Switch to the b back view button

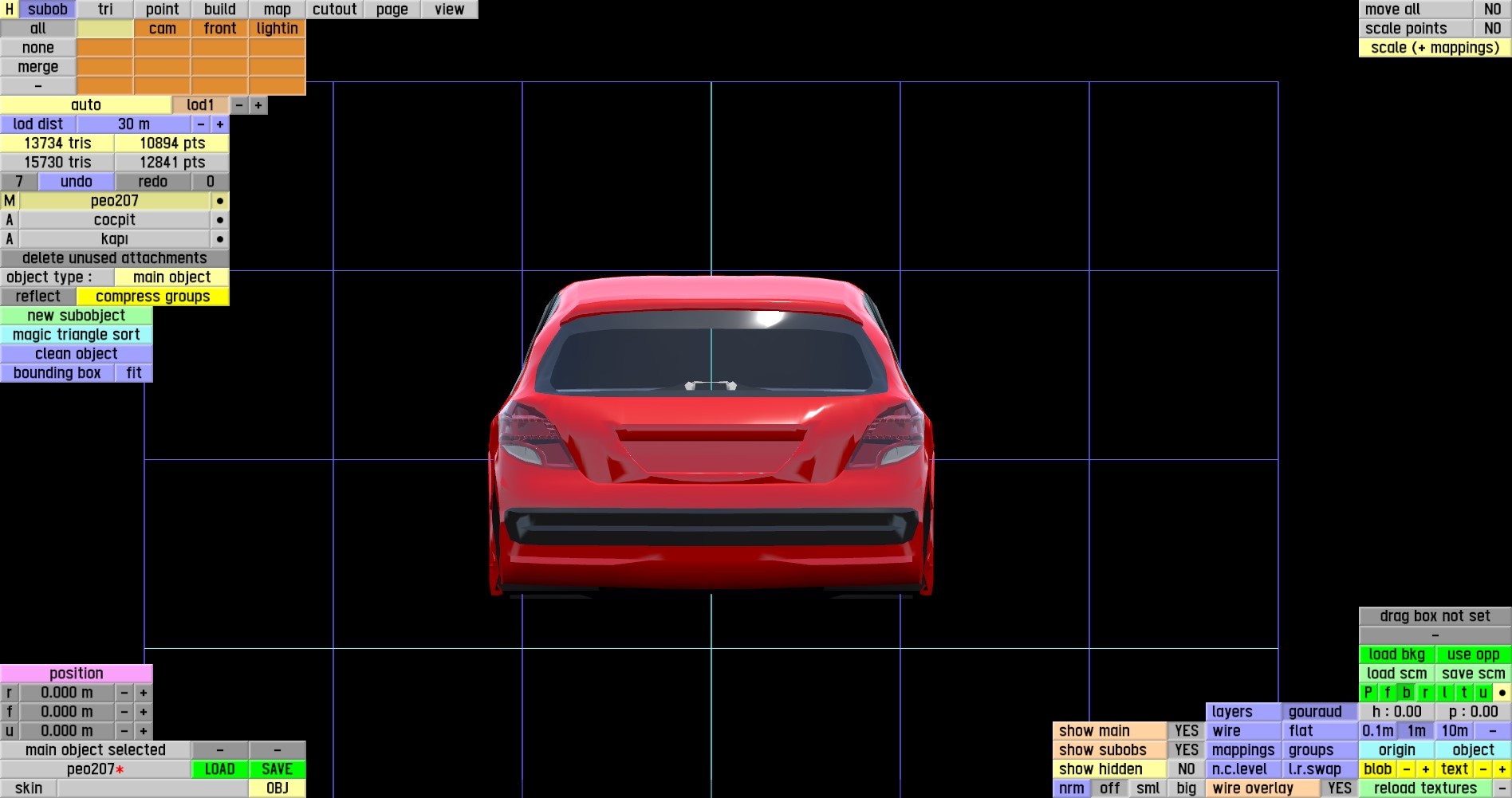click(x=1407, y=693)
